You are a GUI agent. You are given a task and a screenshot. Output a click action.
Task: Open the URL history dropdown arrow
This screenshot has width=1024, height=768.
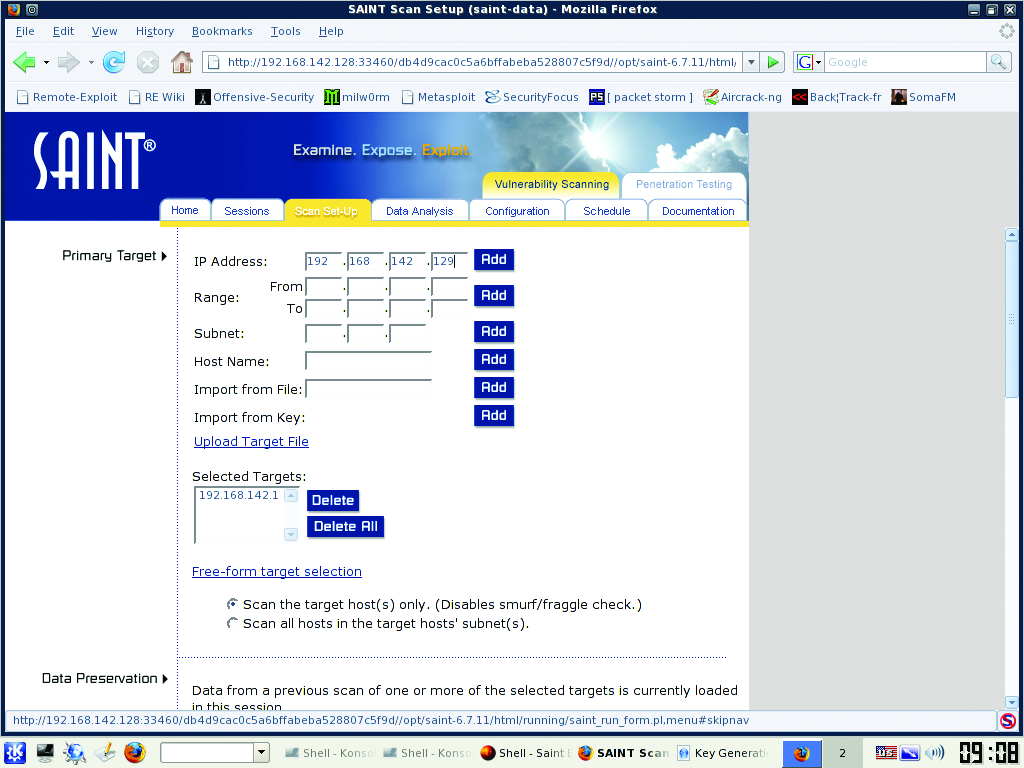click(751, 62)
